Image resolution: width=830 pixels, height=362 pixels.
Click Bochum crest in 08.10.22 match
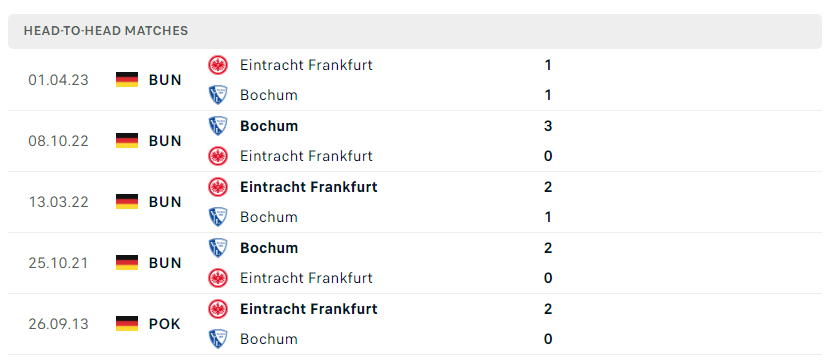218,126
